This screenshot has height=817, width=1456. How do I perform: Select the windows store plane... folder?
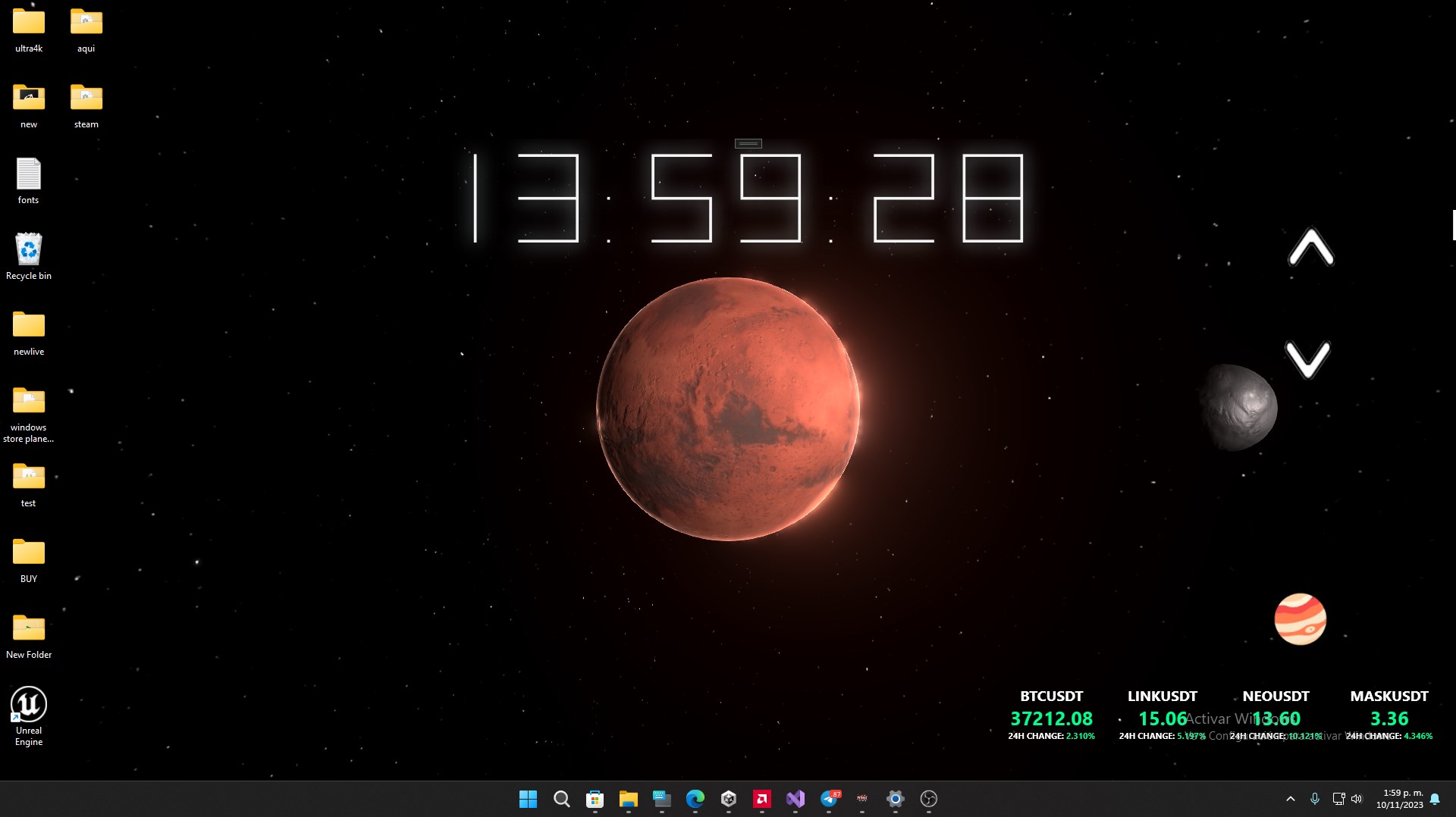click(x=29, y=415)
